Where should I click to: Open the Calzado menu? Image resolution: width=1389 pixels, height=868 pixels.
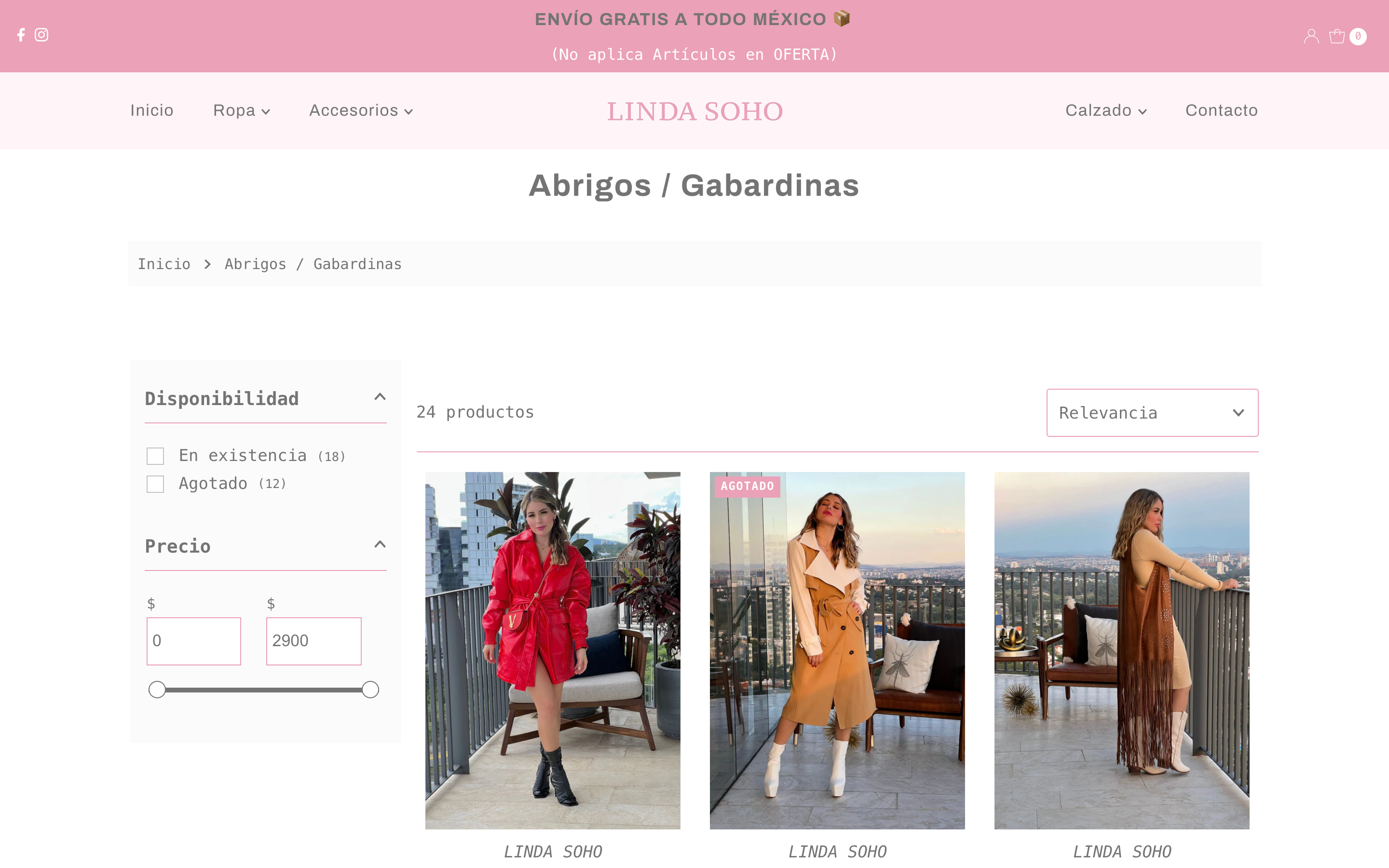tap(1105, 110)
